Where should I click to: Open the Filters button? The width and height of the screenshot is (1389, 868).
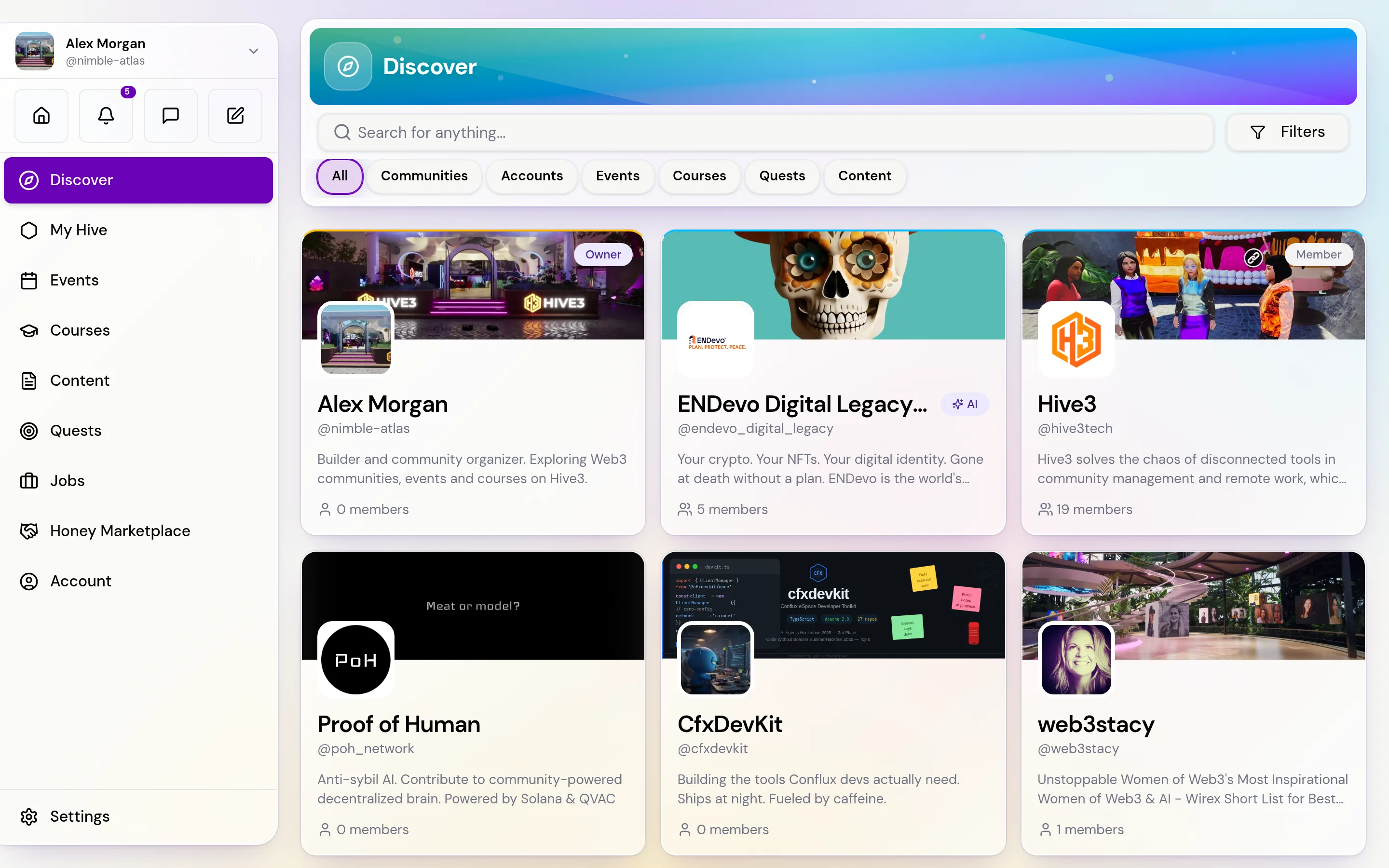click(x=1287, y=132)
